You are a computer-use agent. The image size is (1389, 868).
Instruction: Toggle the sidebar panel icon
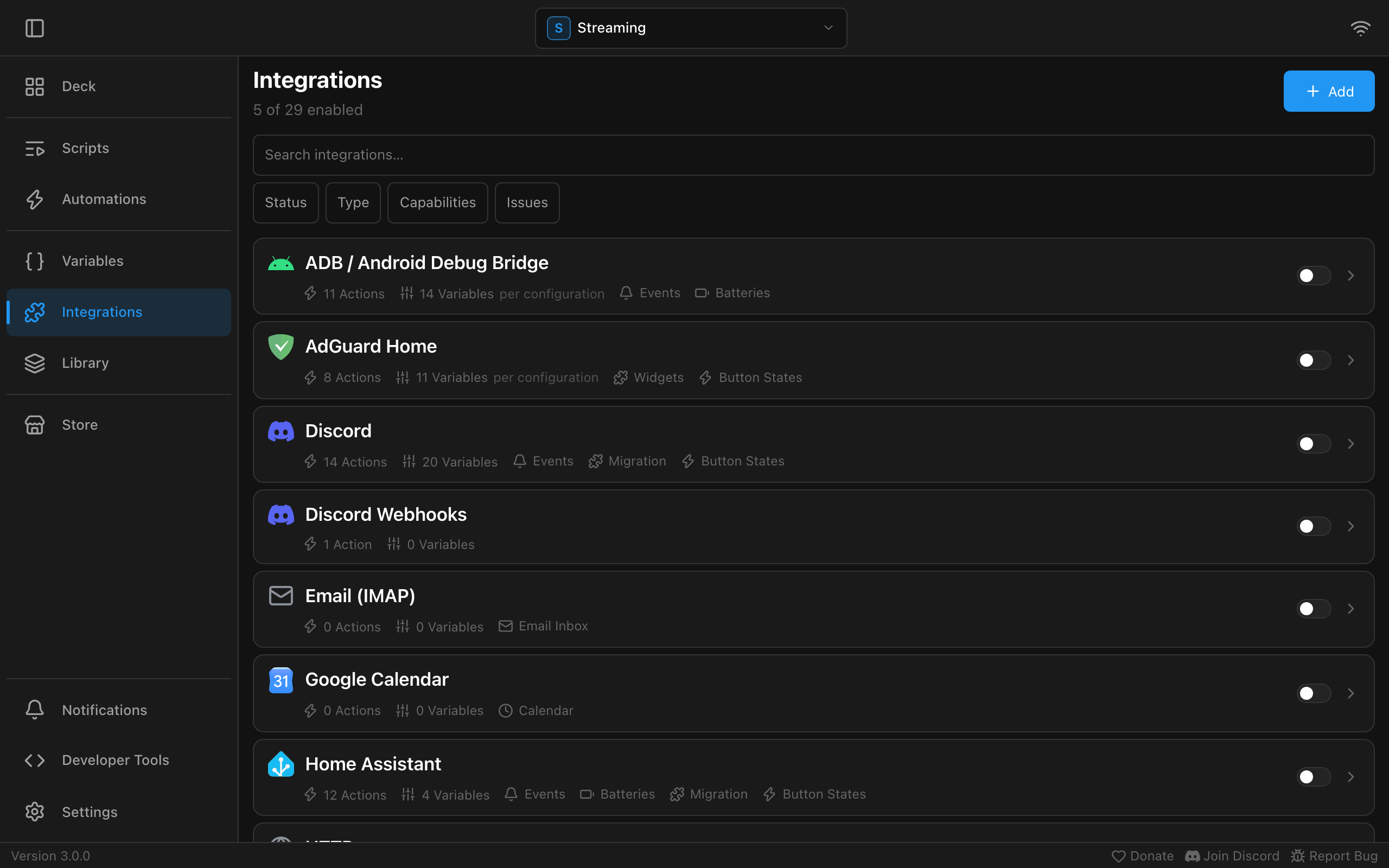click(34, 28)
